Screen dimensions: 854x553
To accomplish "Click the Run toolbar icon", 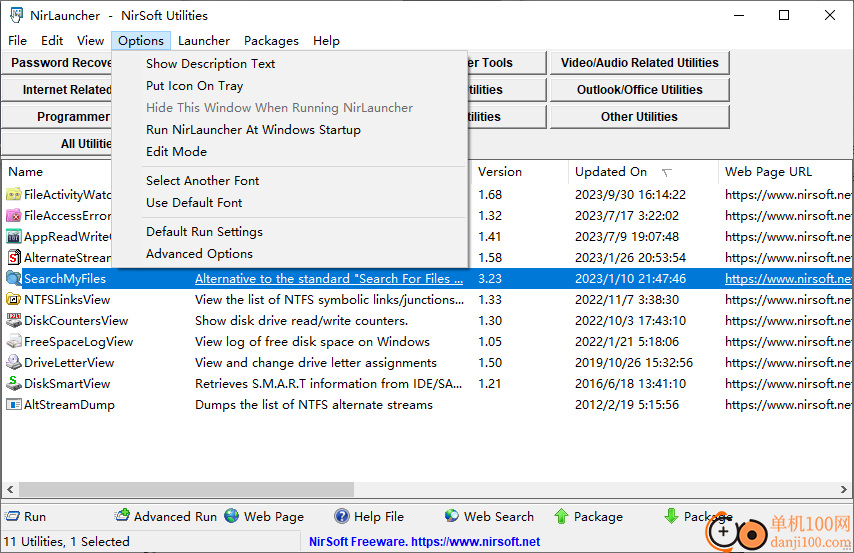I will [12, 516].
